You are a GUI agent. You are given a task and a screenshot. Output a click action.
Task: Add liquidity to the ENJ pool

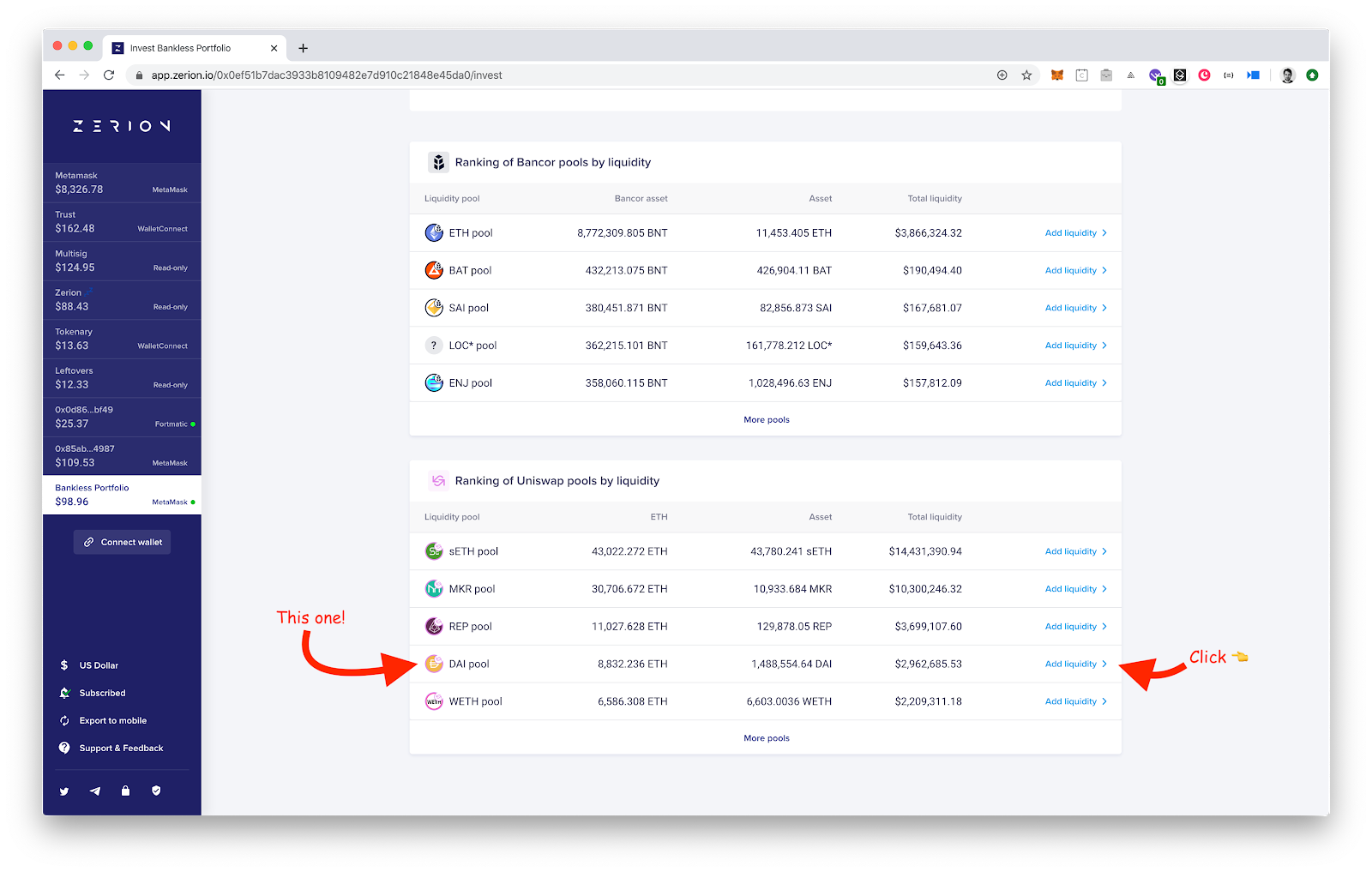click(x=1076, y=383)
